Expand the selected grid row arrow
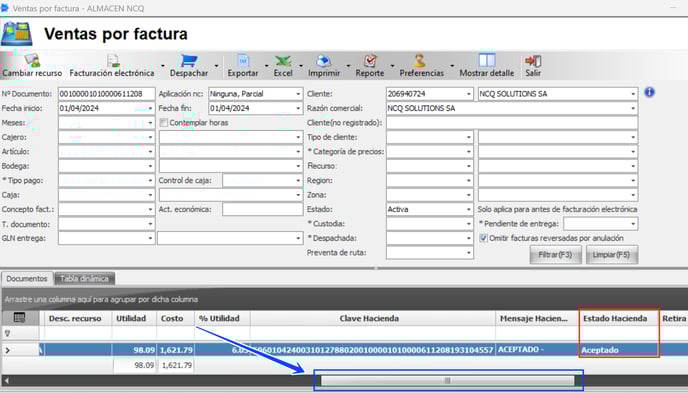Viewport: 688px width, 393px height. tap(7, 350)
